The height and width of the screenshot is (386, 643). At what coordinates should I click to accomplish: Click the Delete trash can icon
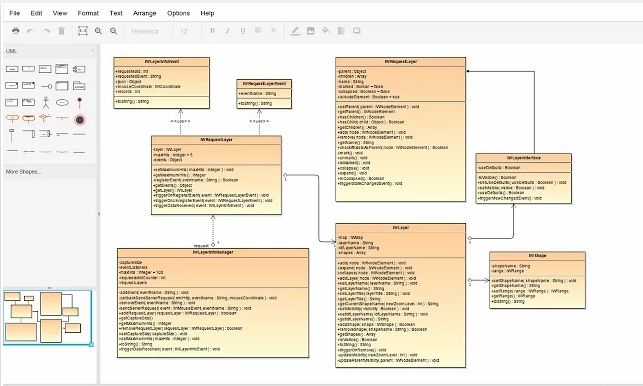(x=62, y=31)
